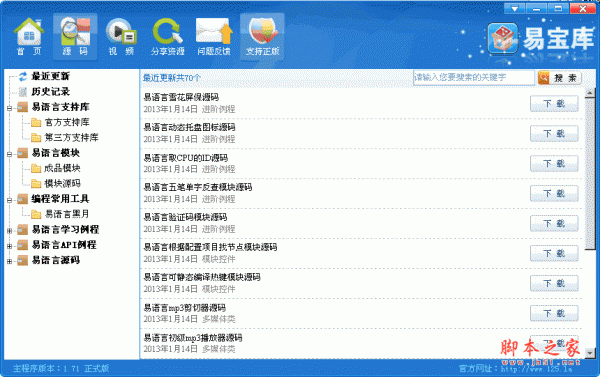Viewport: 600px width, 377px height.
Task: Open the official website link in the status bar
Action: tap(536, 369)
